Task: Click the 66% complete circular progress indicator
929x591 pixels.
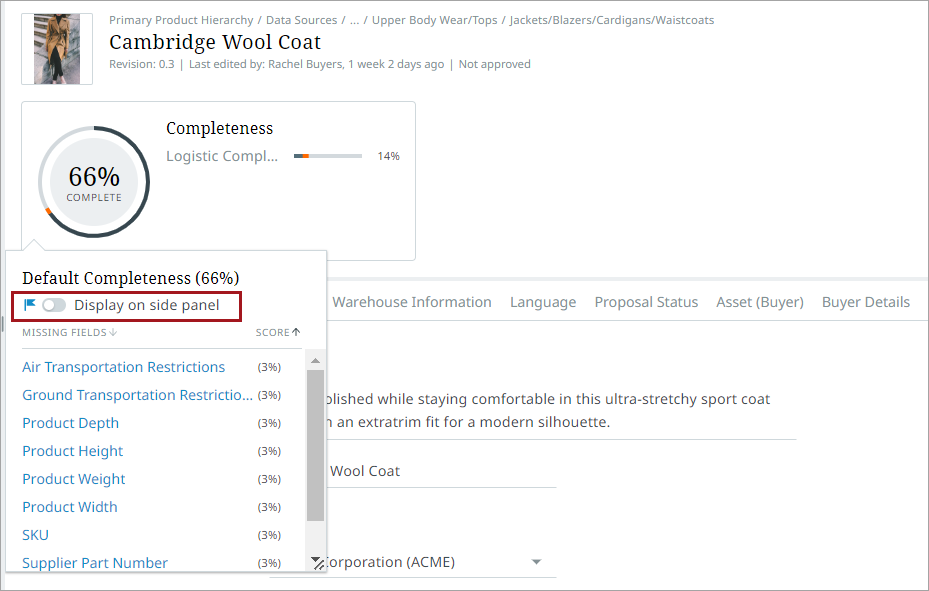Action: 94,182
